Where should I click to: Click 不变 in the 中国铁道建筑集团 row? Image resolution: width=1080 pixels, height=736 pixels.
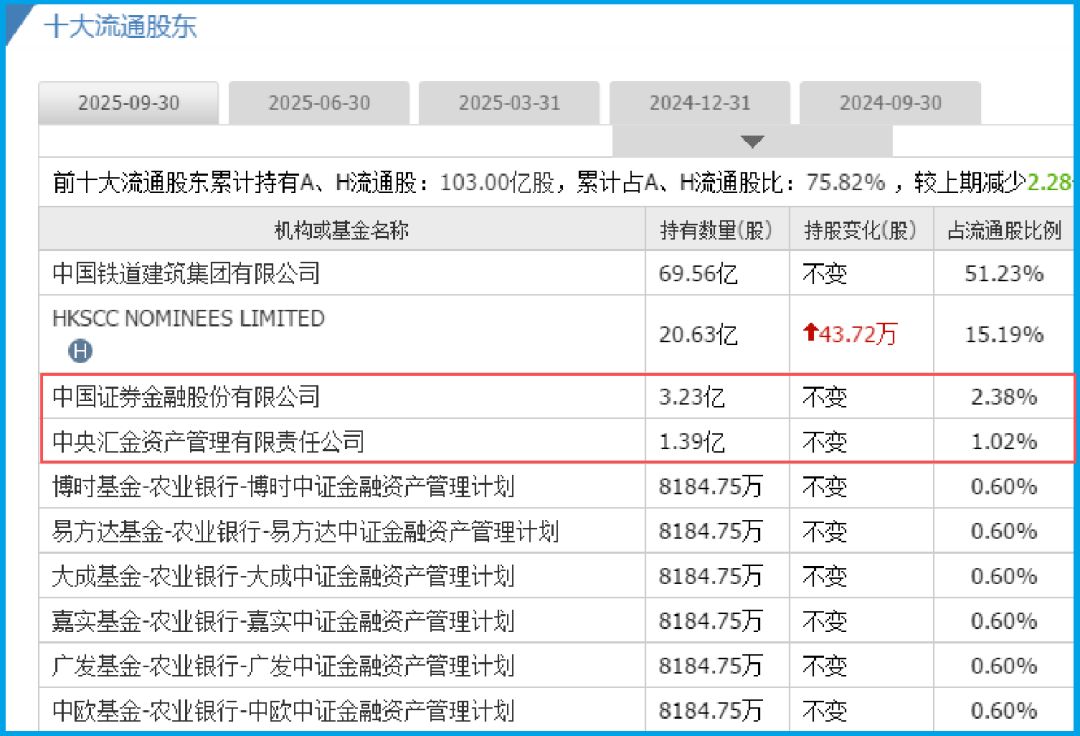[x=824, y=274]
